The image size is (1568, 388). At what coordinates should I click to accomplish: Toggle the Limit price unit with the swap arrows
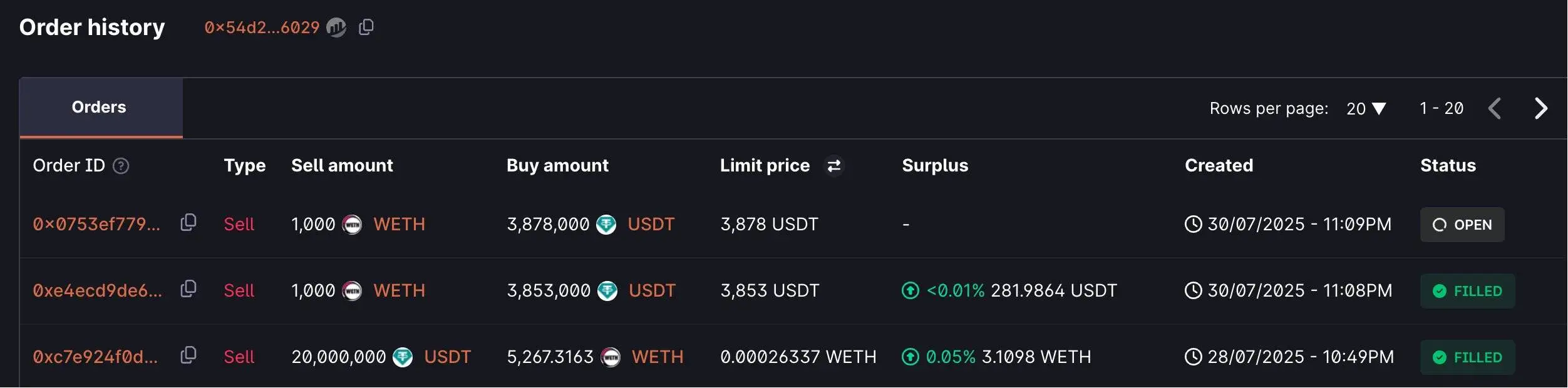coord(833,166)
